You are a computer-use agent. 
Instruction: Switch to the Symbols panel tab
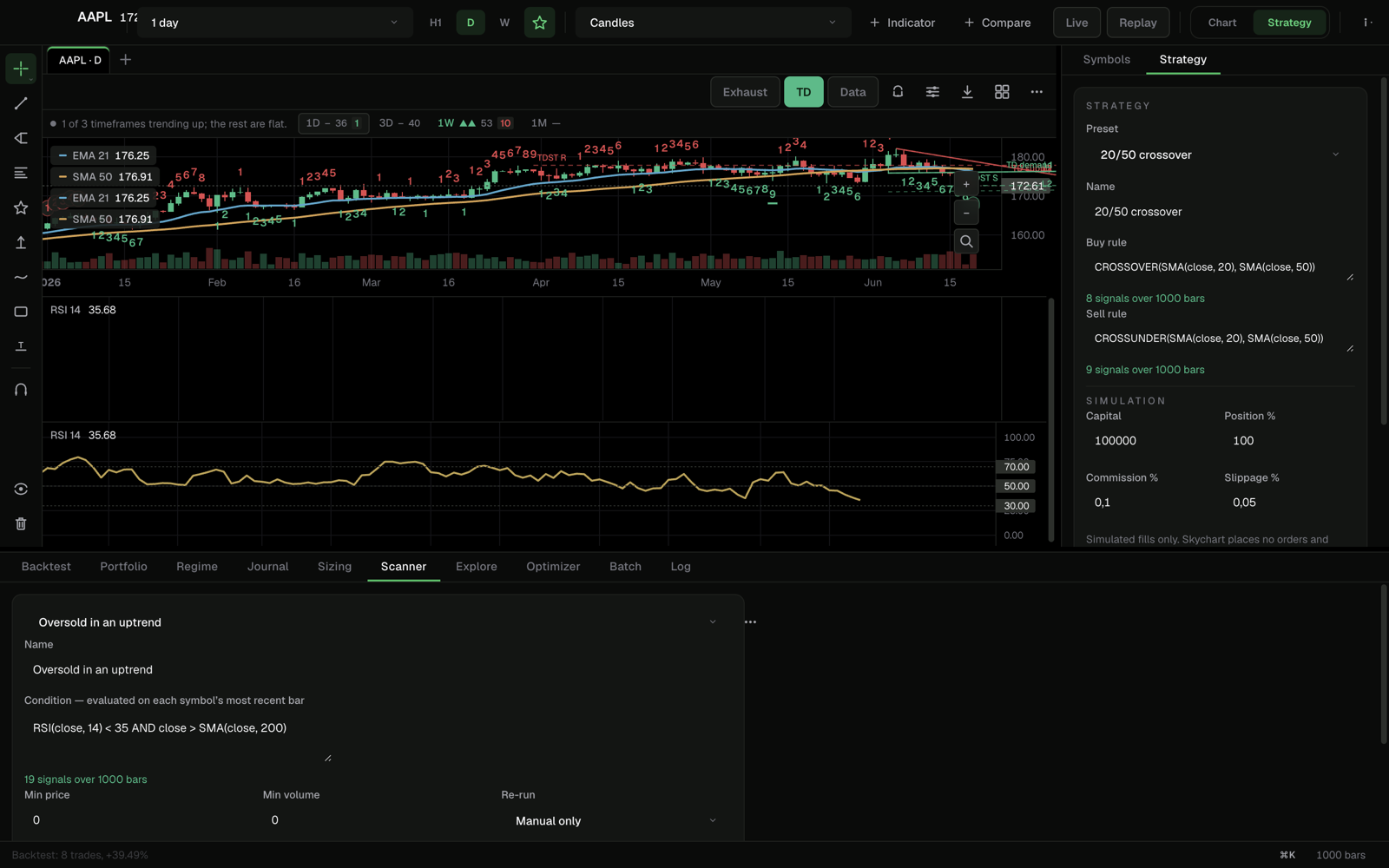pos(1106,60)
